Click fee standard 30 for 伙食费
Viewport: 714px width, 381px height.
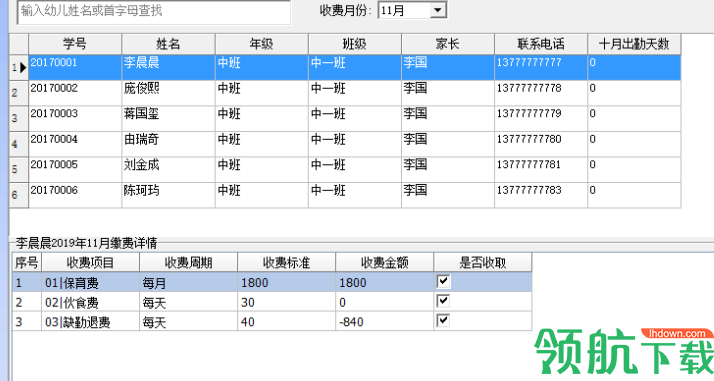(286, 302)
